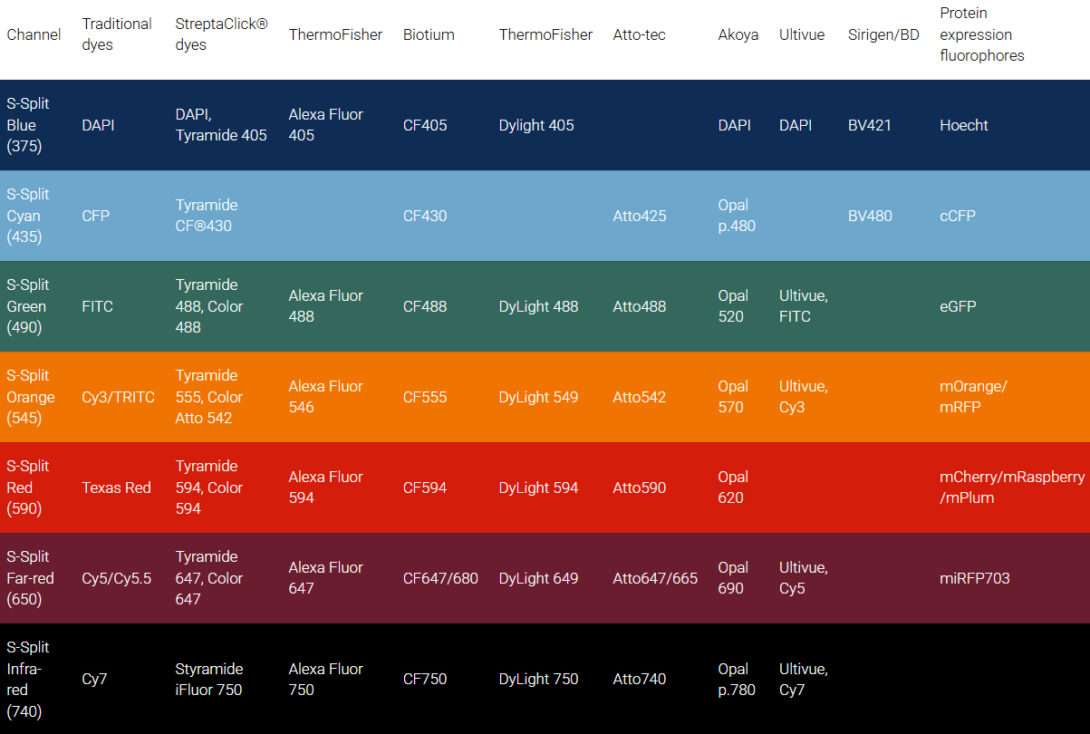This screenshot has width=1090, height=734.
Task: Click the 'Texas Red' cell
Action: (116, 487)
